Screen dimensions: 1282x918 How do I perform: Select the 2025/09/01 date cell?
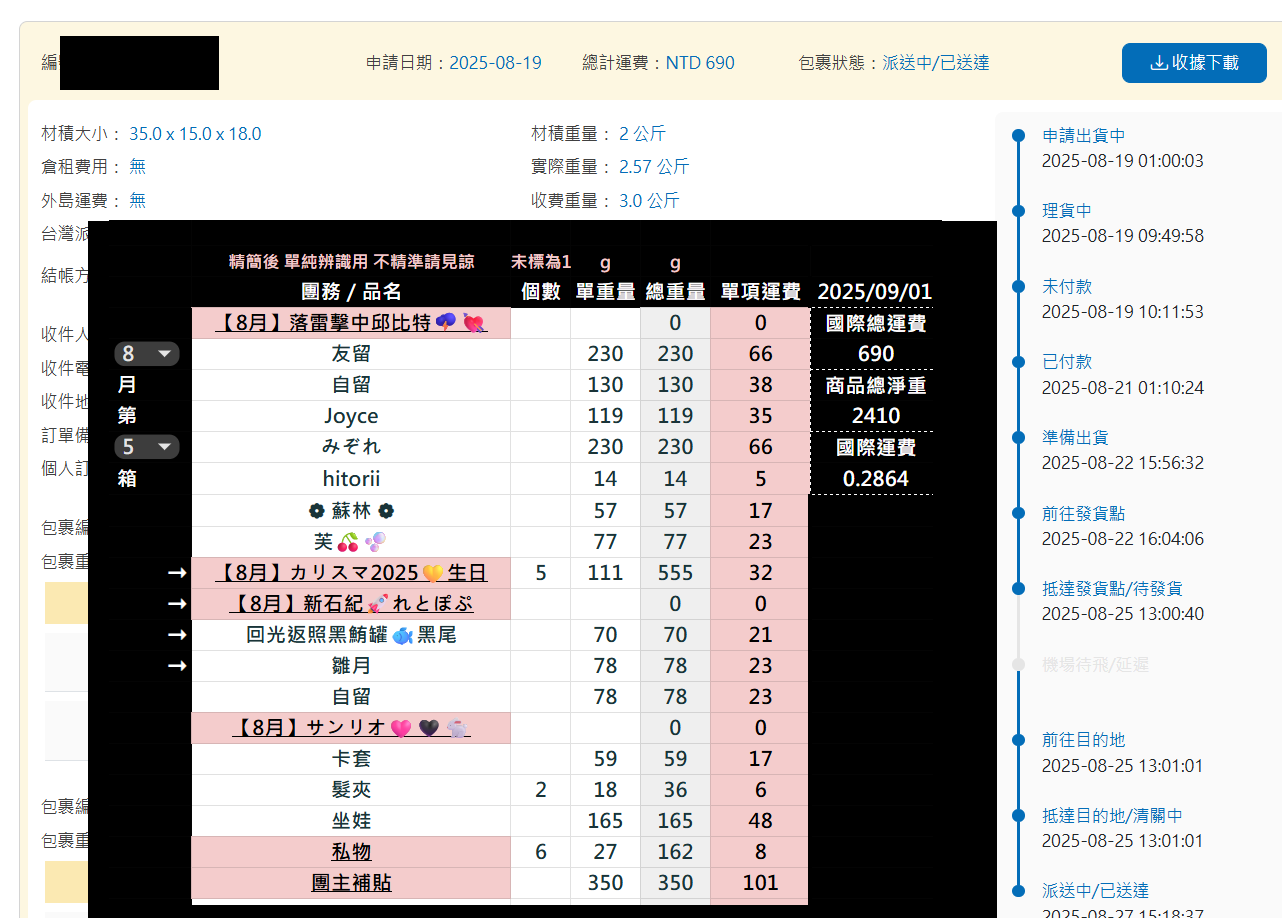(875, 292)
